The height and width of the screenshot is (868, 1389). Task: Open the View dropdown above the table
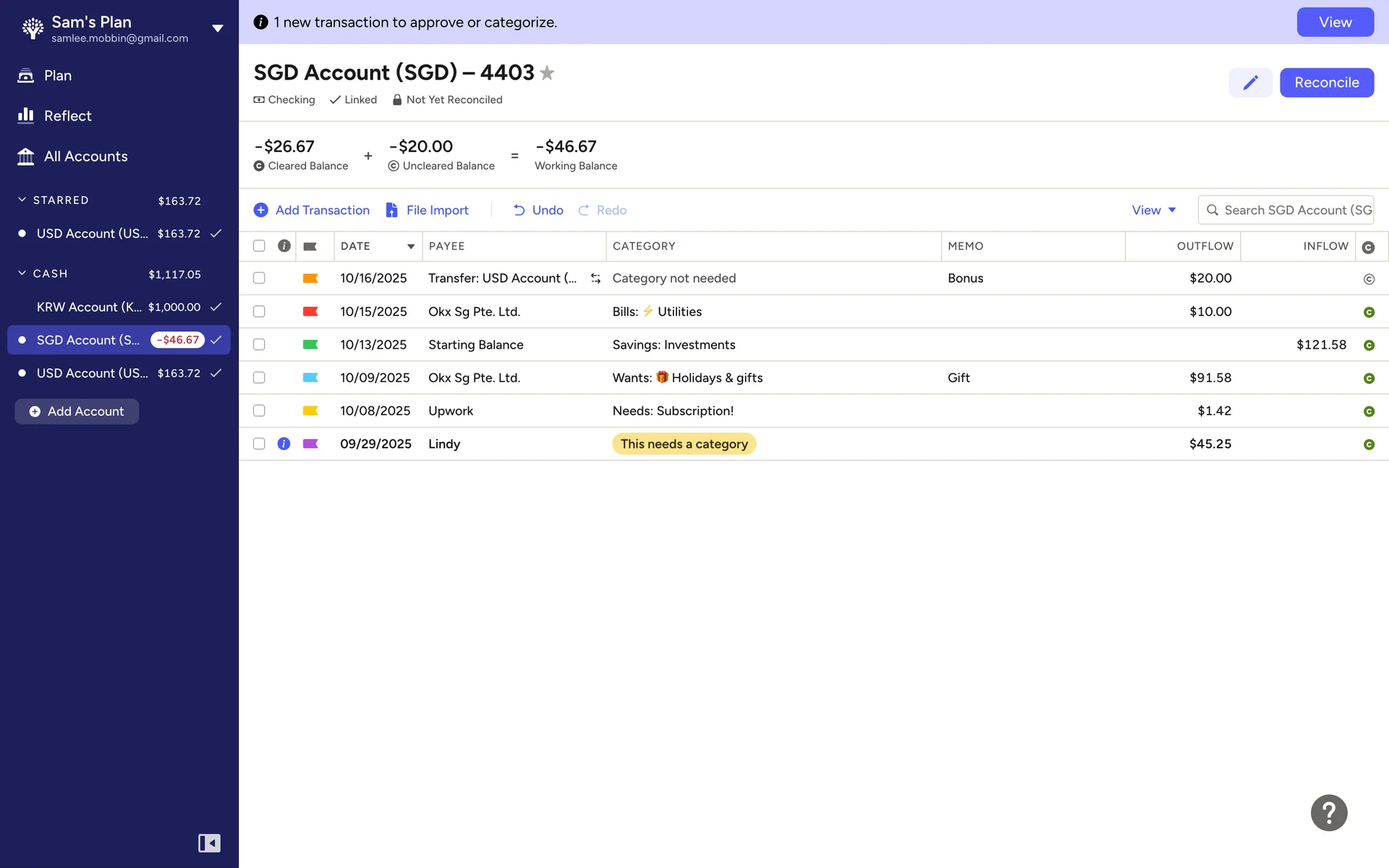tap(1153, 210)
